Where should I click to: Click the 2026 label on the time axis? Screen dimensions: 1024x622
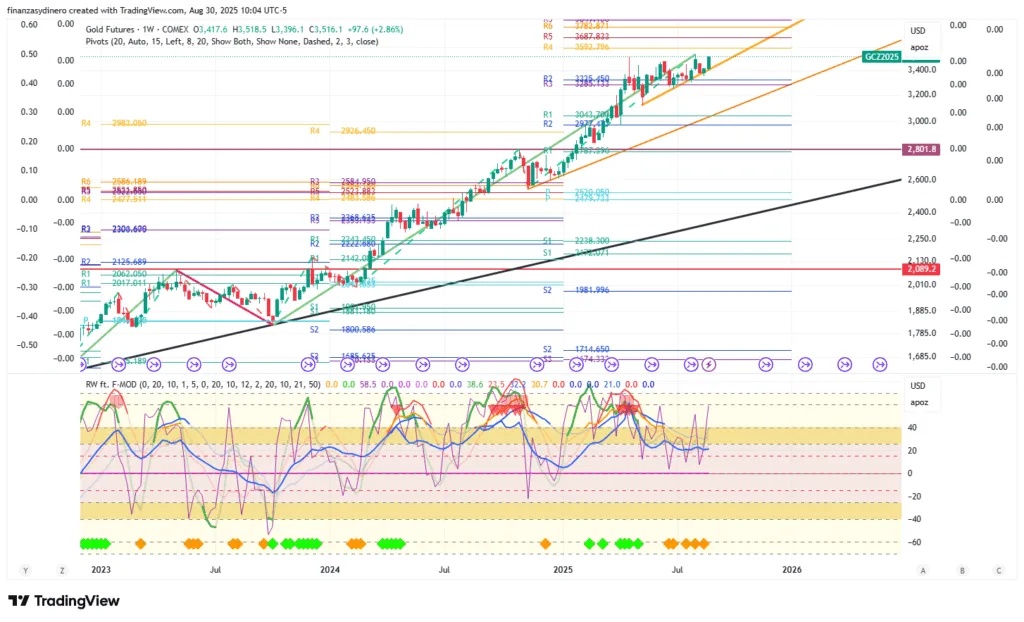(792, 570)
